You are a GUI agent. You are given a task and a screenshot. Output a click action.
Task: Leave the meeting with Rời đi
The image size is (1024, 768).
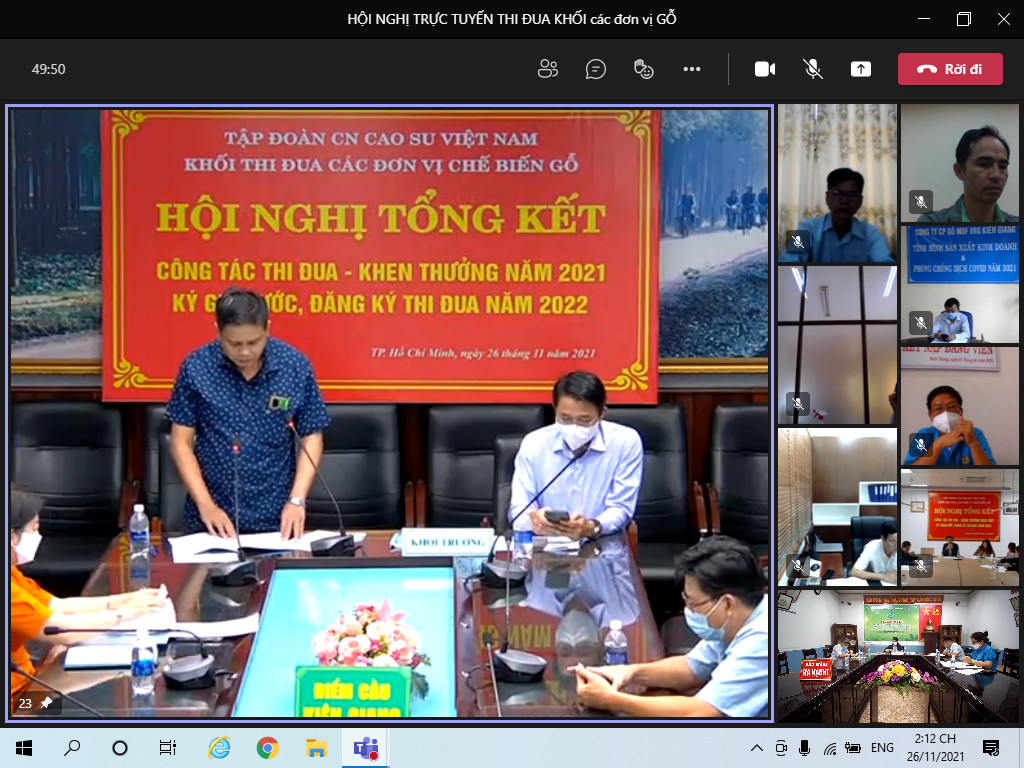[x=950, y=69]
